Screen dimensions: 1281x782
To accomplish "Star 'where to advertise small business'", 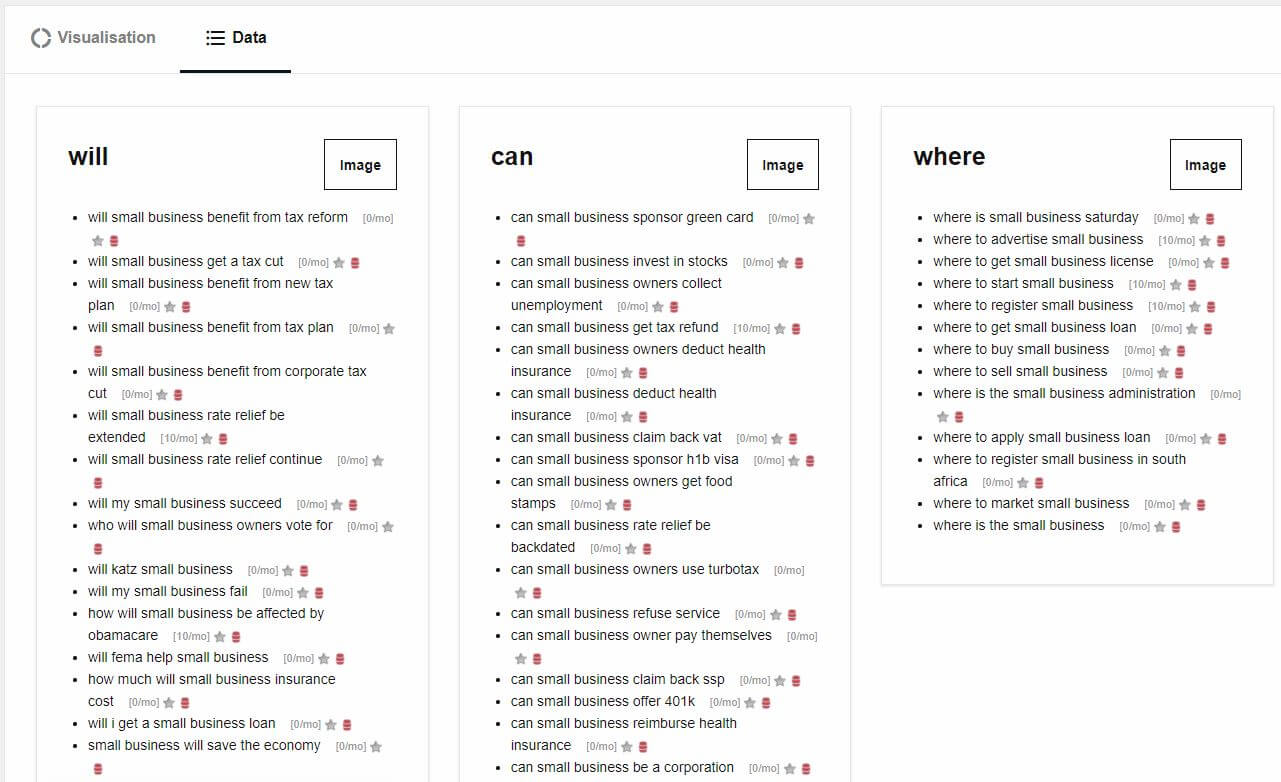I will [x=1205, y=241].
